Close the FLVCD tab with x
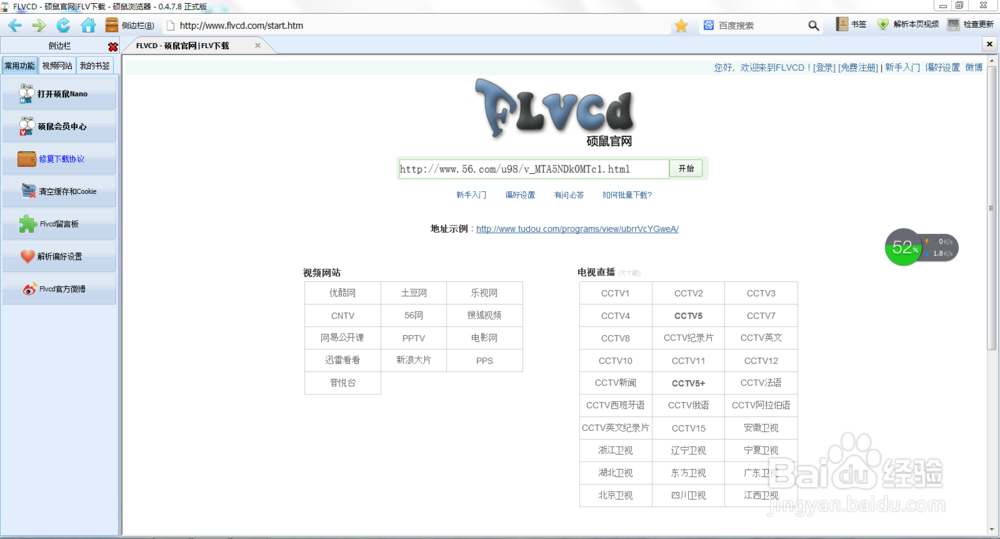The width and height of the screenshot is (1000, 539). point(258,45)
